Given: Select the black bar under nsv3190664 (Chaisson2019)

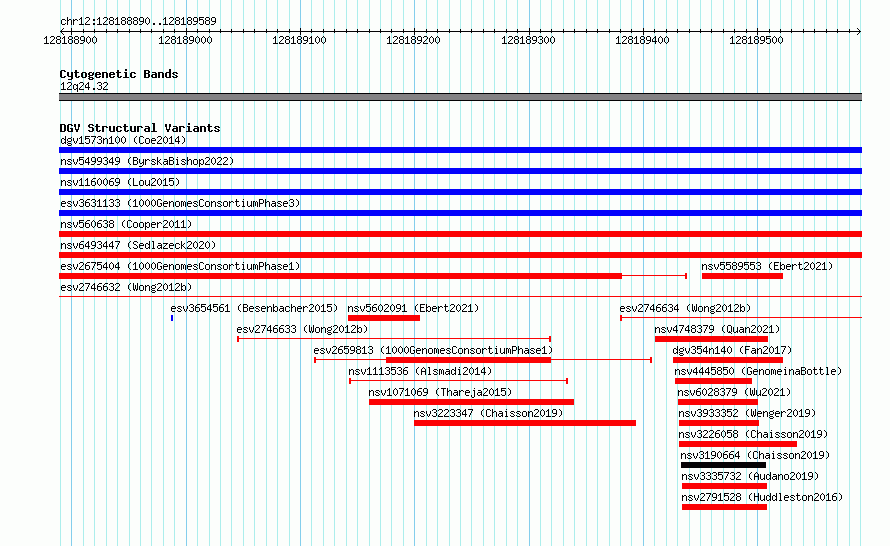Looking at the screenshot, I should (724, 465).
